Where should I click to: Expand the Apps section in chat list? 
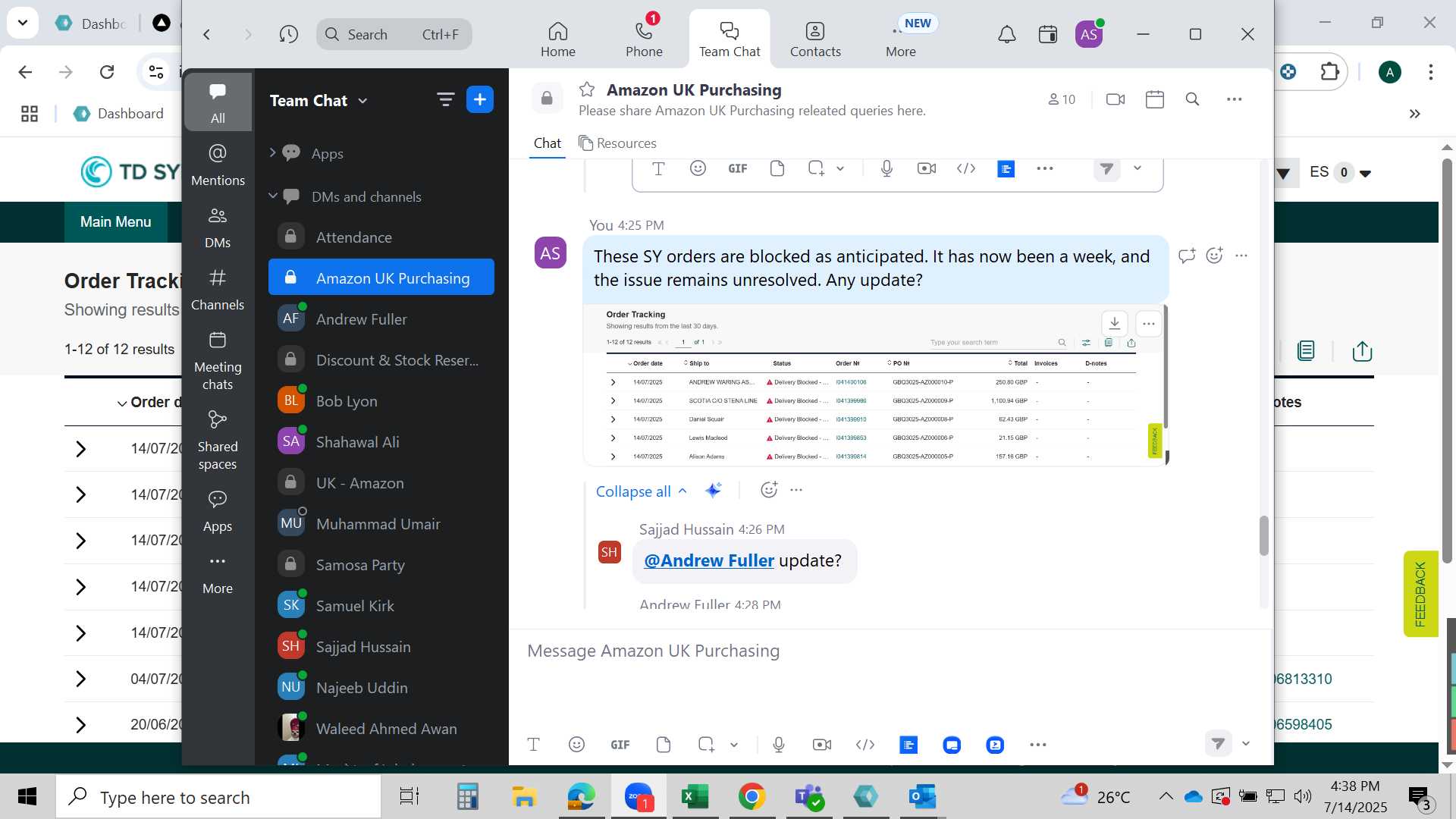(272, 152)
